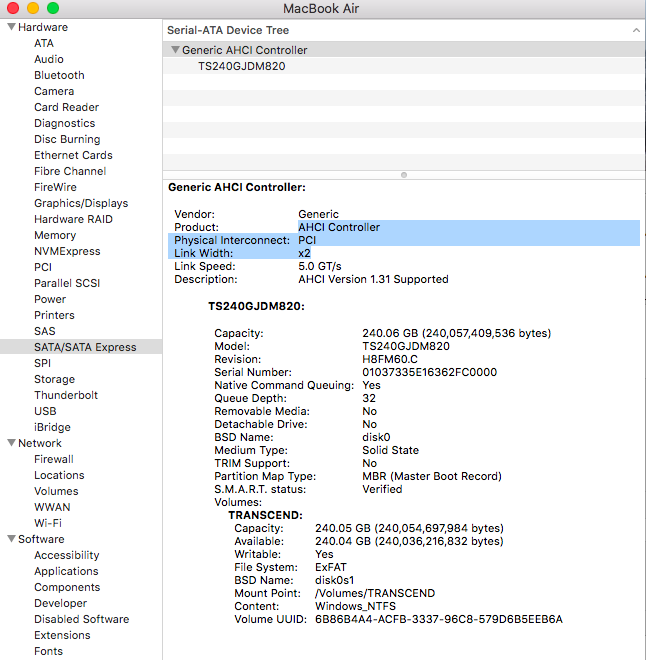Click the AHCI Controller product value

pyautogui.click(x=339, y=227)
